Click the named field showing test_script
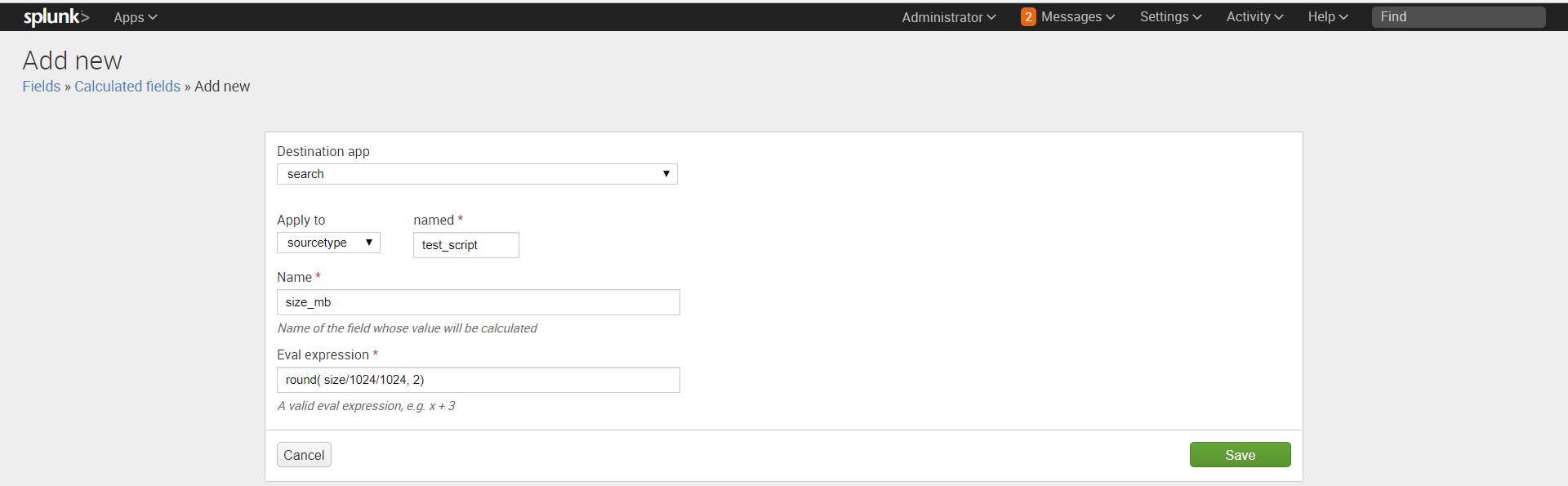 (x=465, y=245)
